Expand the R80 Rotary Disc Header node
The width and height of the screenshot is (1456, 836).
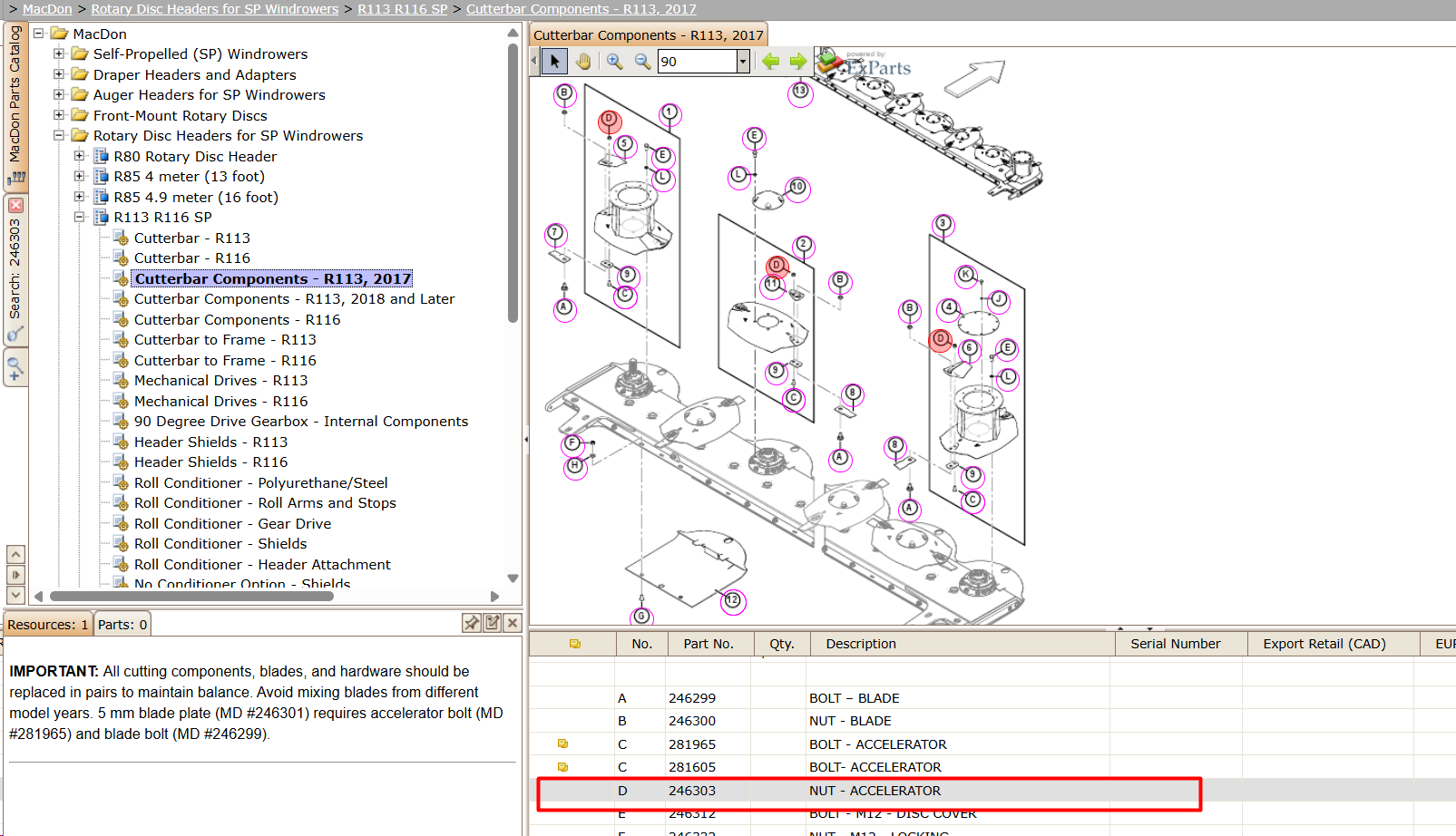[79, 156]
